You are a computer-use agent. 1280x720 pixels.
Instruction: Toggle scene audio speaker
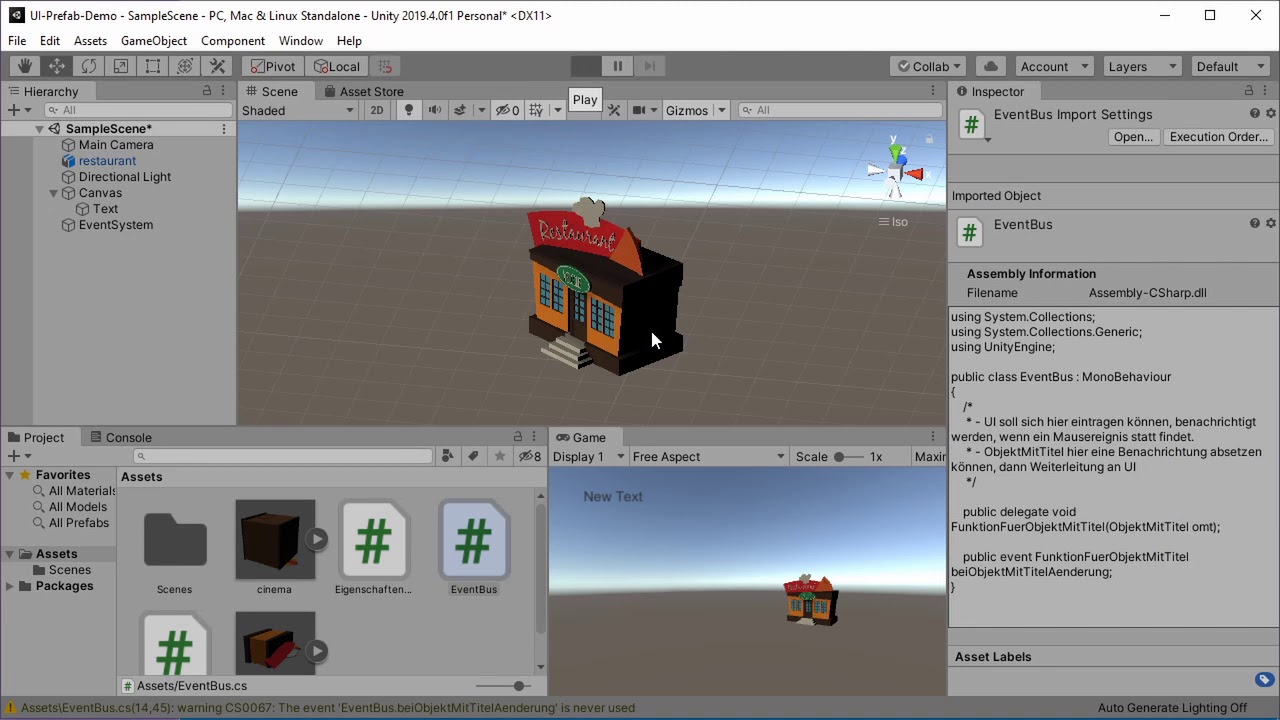[434, 110]
